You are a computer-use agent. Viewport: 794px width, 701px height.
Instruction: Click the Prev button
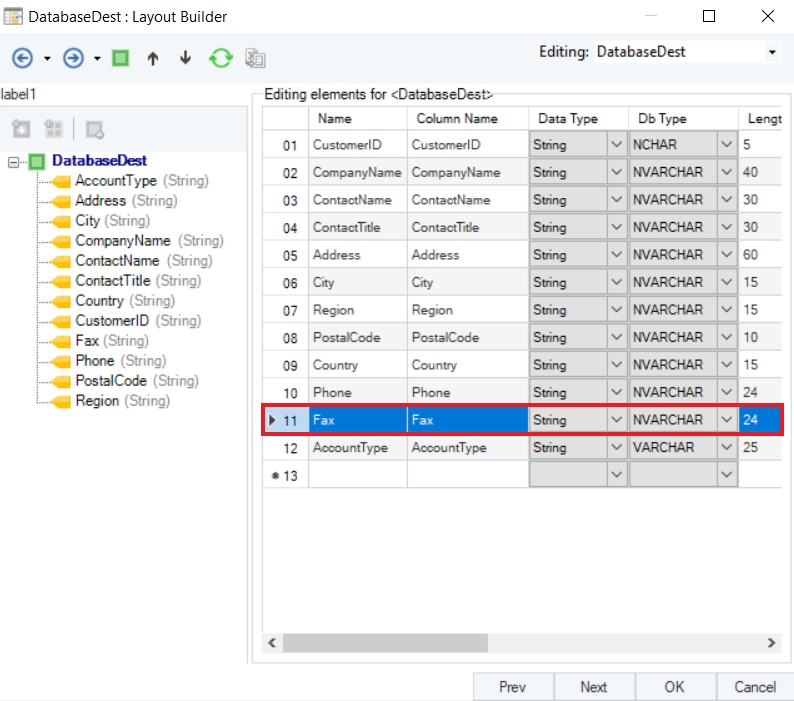[x=512, y=687]
